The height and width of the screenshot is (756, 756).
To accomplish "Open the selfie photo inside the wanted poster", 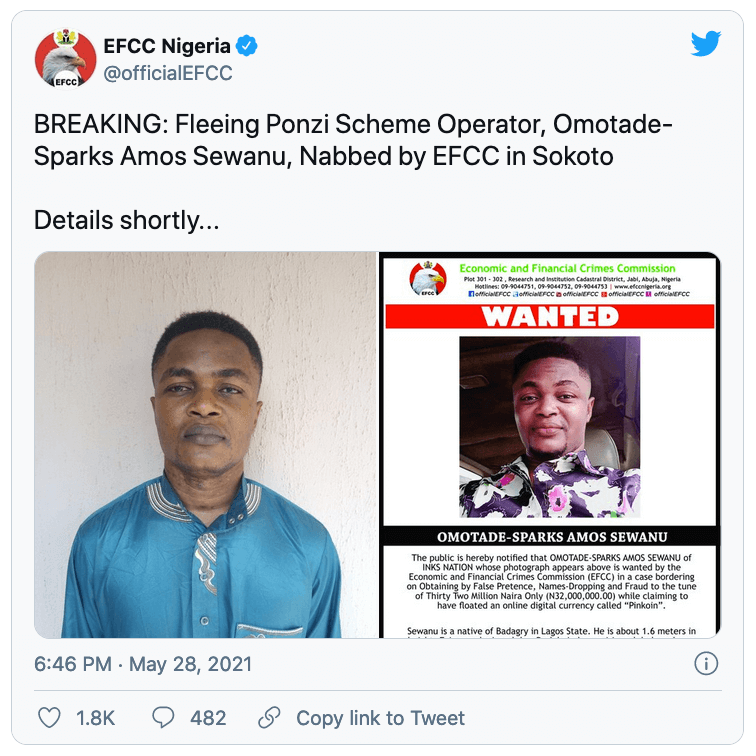I will click(549, 426).
